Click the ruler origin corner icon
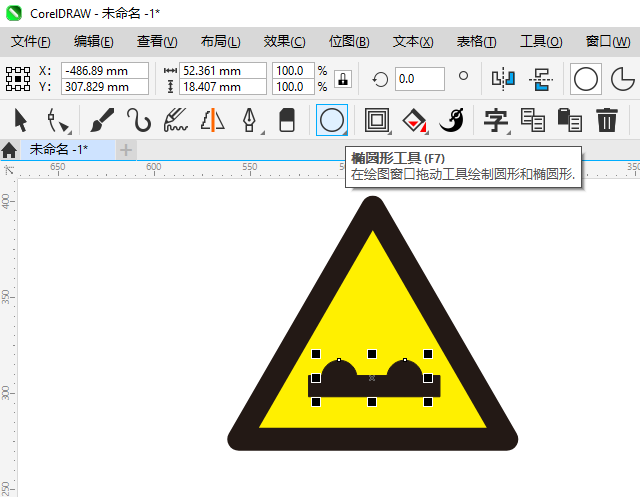This screenshot has height=497, width=640. click(8, 169)
